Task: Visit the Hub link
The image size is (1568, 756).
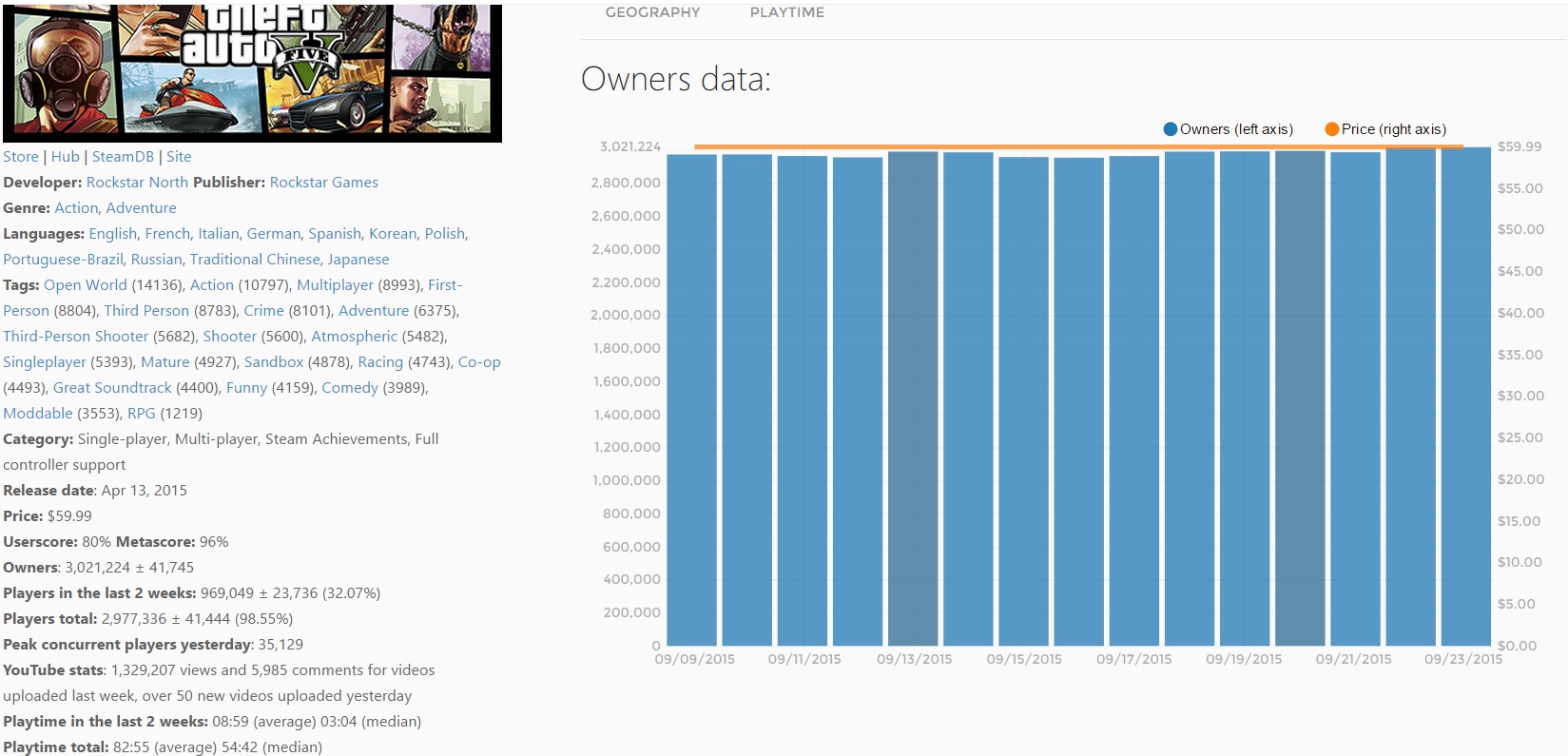Action: [66, 157]
